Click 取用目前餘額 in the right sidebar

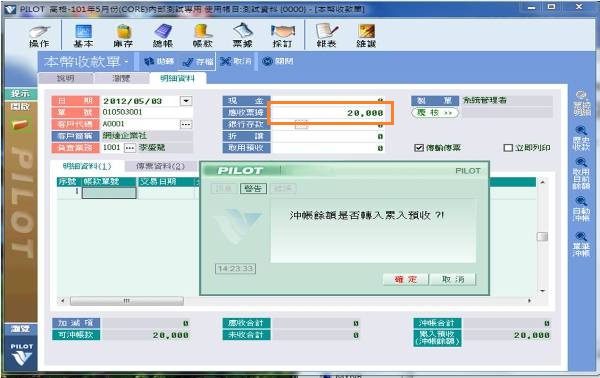581,173
